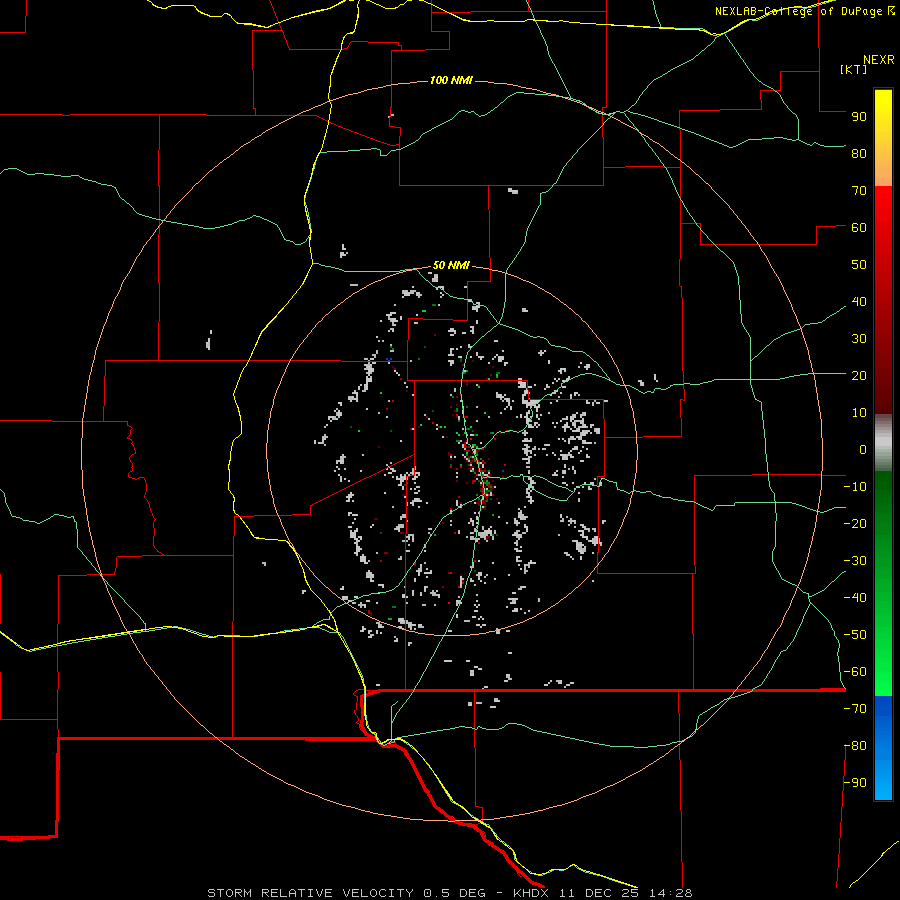Click the -10 value on the velocity scale
Viewport: 900px width, 900px height.
tap(855, 487)
